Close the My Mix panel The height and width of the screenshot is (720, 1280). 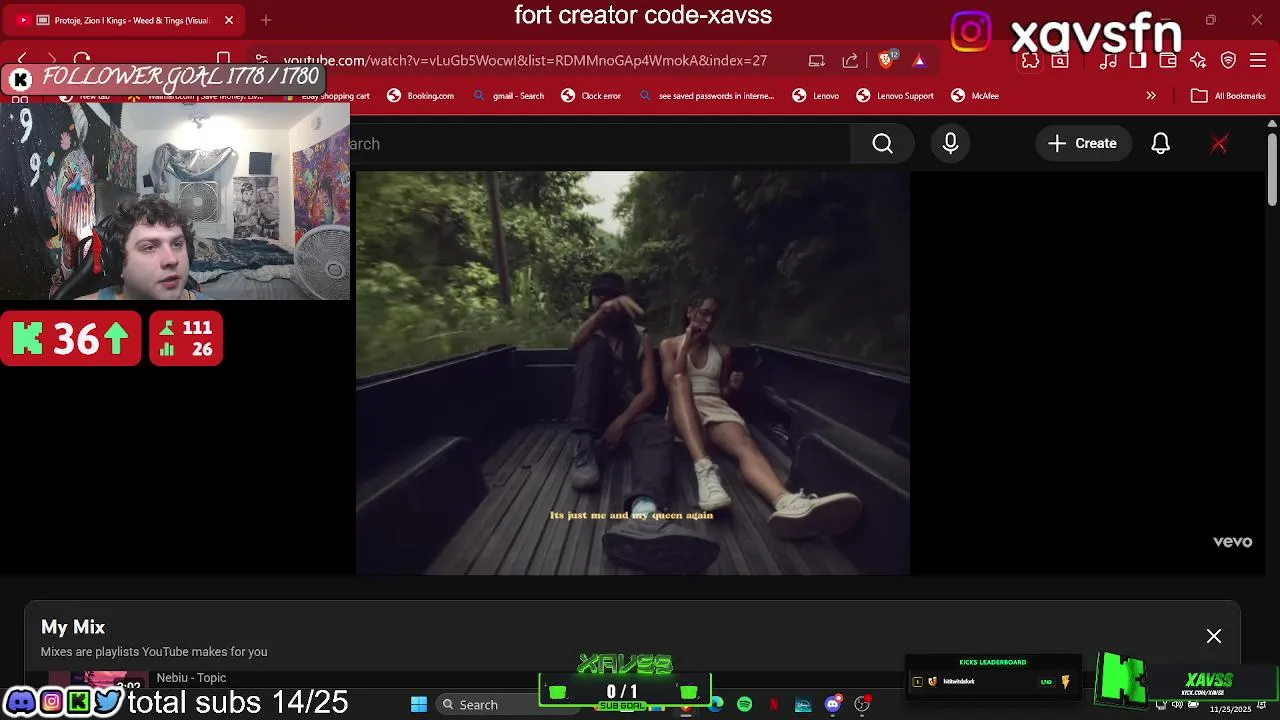1213,636
